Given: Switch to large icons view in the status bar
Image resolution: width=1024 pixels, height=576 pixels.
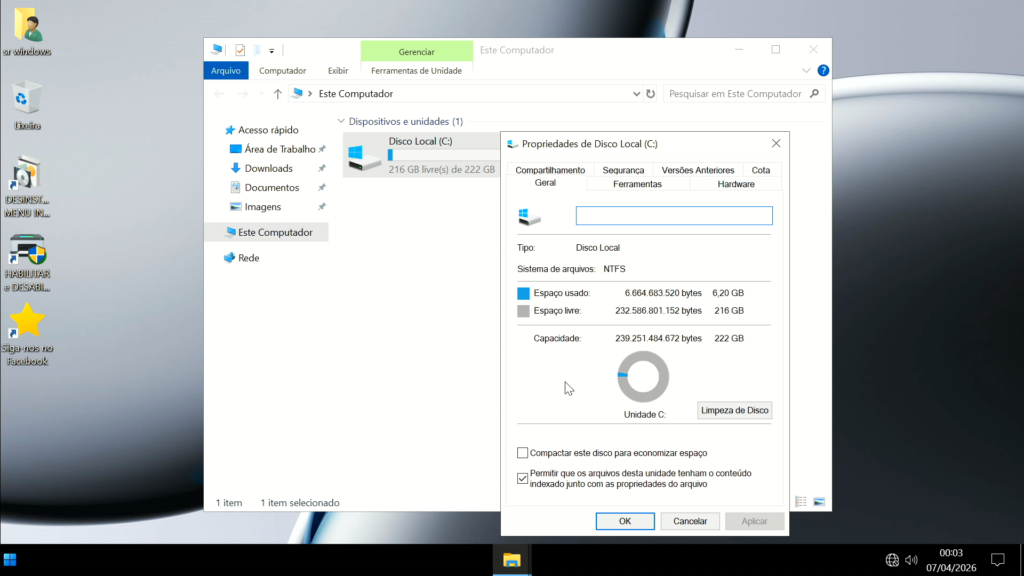Looking at the screenshot, I should (819, 501).
